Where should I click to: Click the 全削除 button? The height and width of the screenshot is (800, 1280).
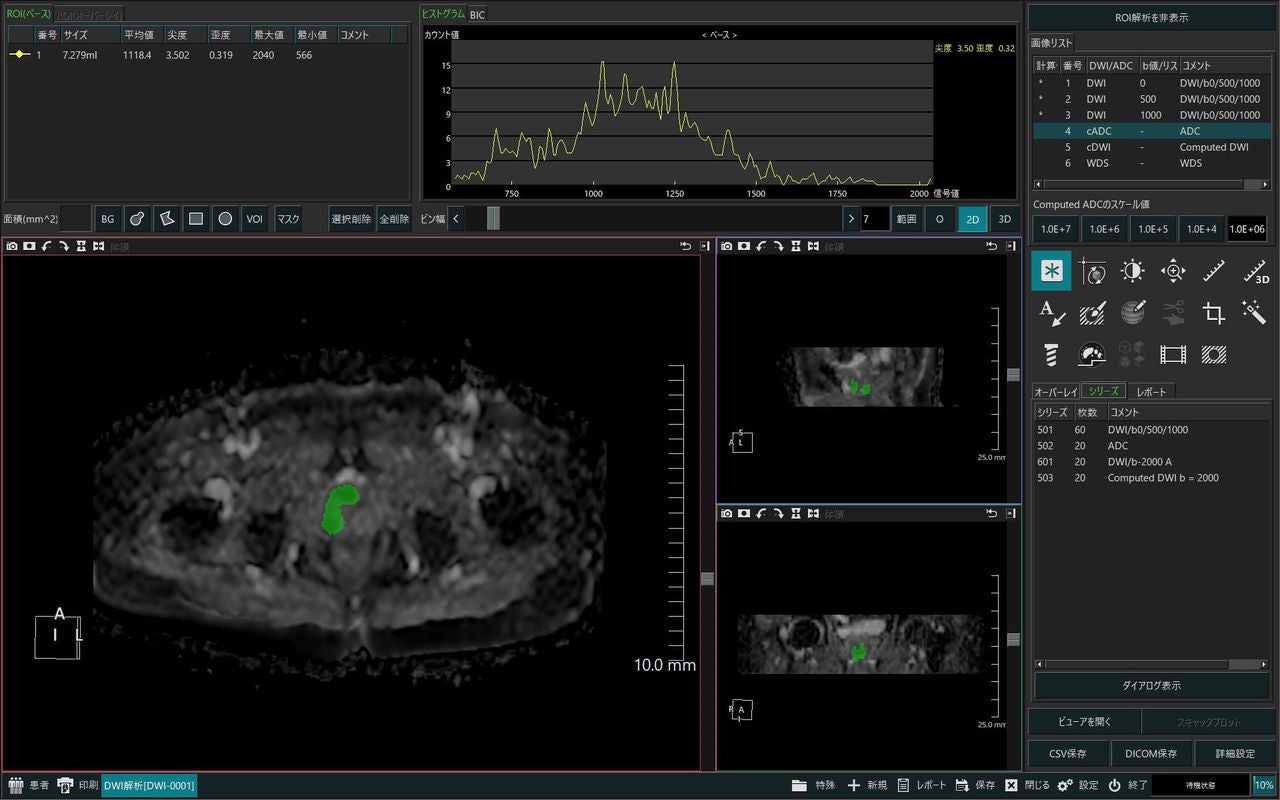pos(393,218)
